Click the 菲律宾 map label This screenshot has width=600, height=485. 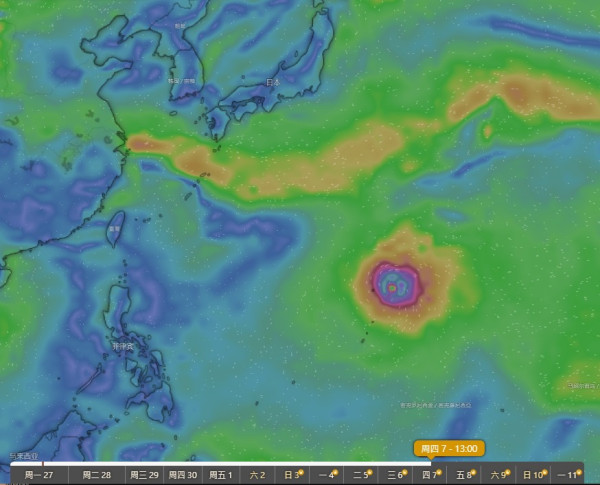click(x=123, y=346)
